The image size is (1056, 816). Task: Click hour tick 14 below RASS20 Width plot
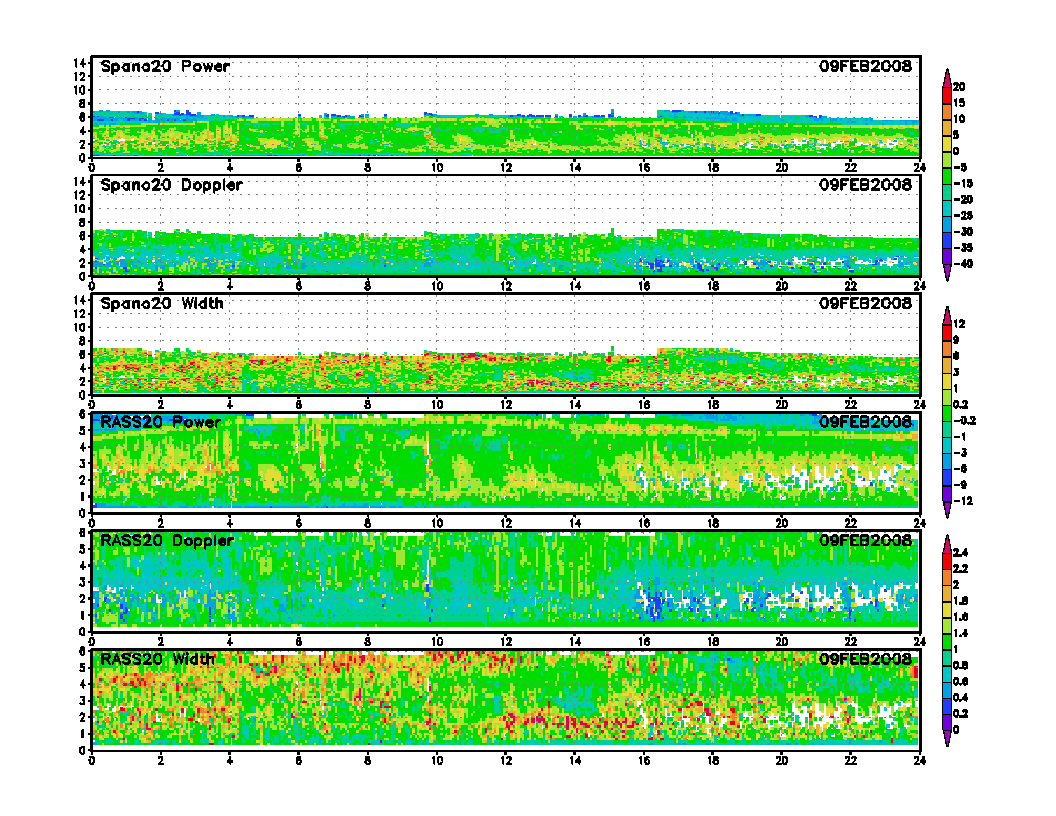click(574, 760)
